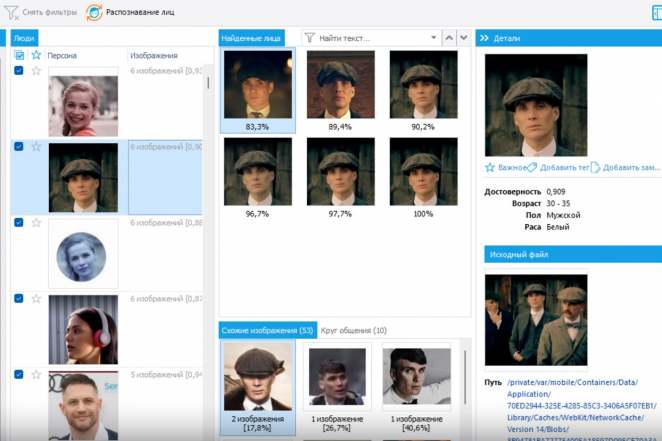Viewport: 662px width, 441px height.
Task: Uncheck the checkbox for person wearing headphones
Action: [x=20, y=298]
